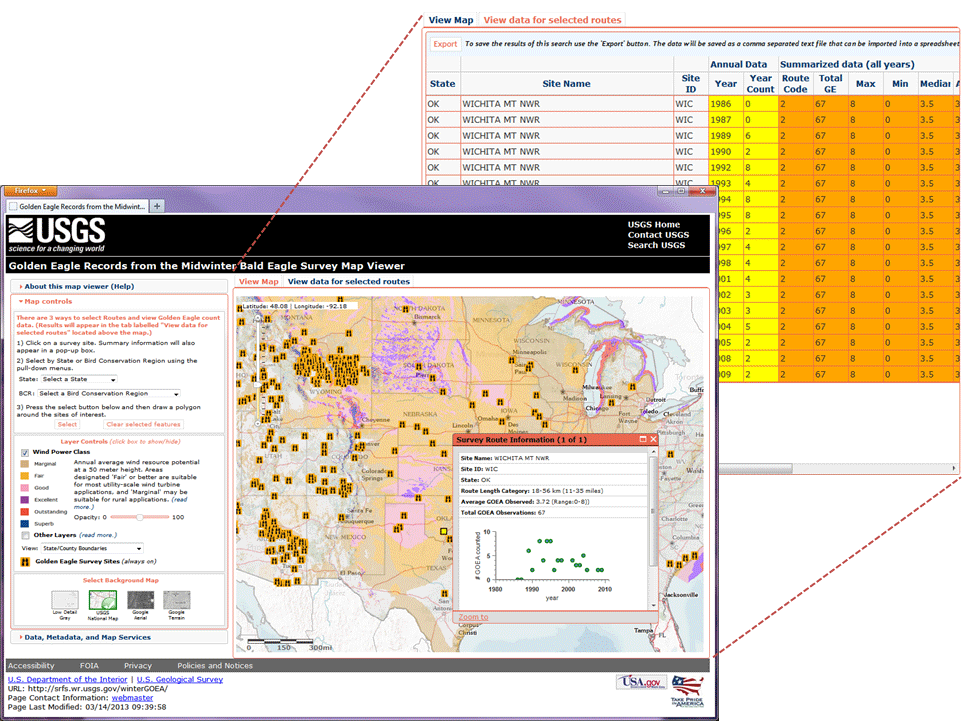Viewport: 964px width, 721px height.
Task: Open the State selection dropdown
Action: click(78, 380)
